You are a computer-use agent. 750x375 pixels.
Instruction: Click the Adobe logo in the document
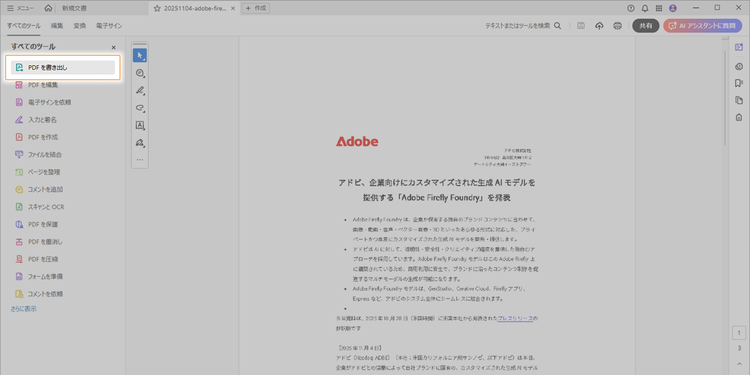pos(357,142)
